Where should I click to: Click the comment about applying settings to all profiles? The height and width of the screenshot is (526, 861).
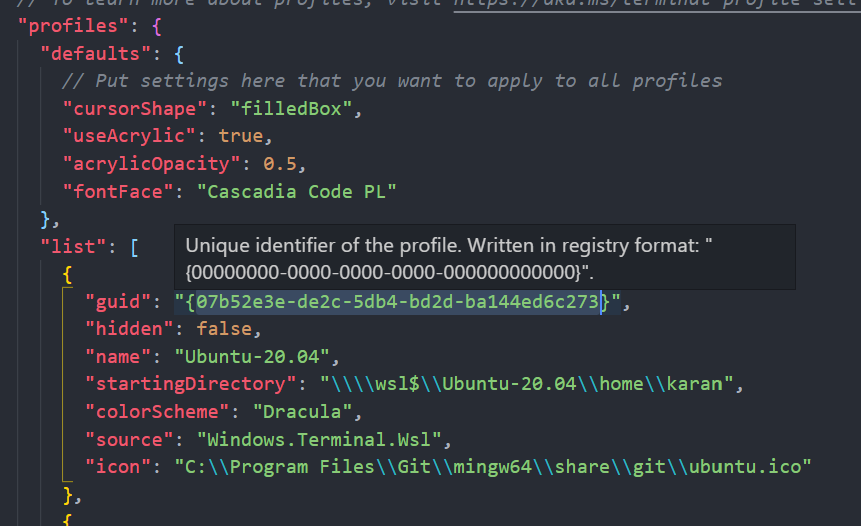point(392,81)
